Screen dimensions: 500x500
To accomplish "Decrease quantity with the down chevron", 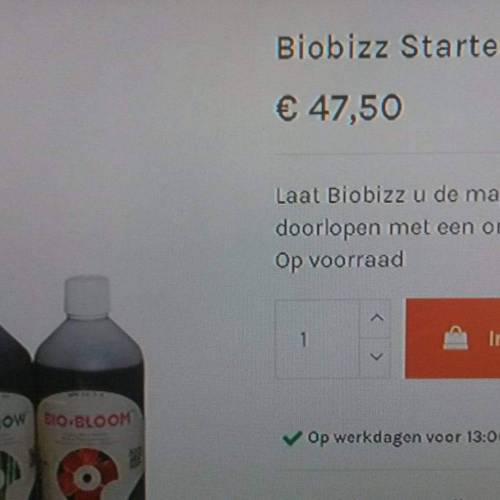I will [377, 357].
